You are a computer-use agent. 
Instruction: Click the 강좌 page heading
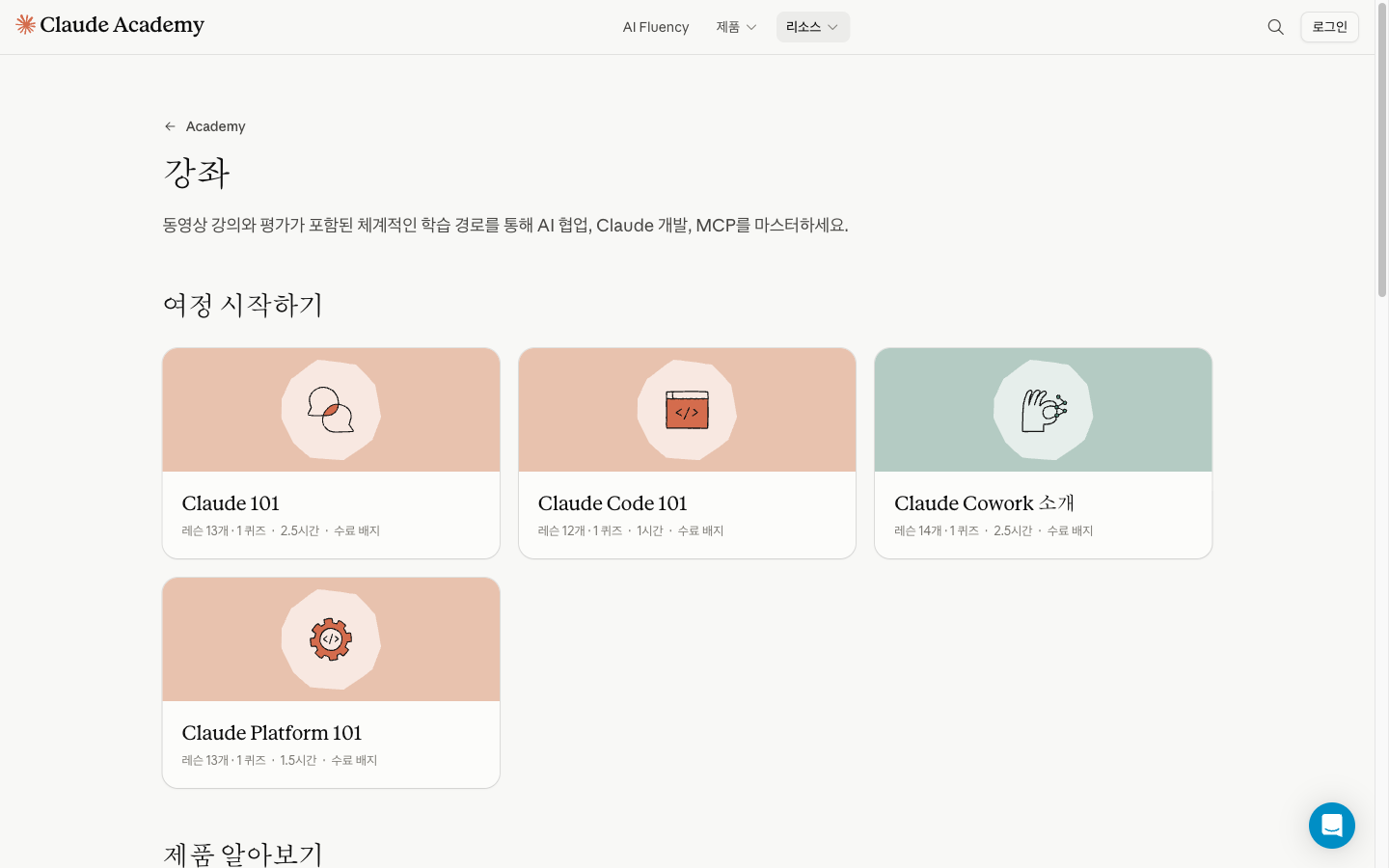click(x=197, y=173)
